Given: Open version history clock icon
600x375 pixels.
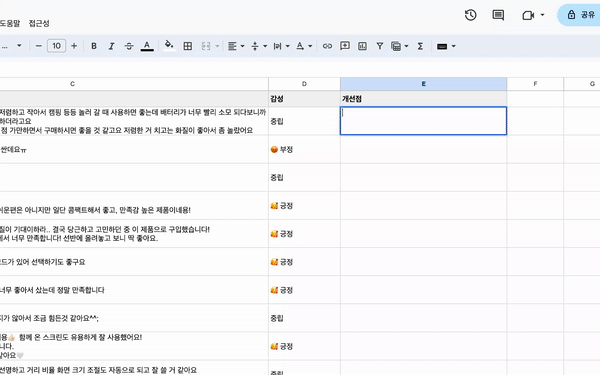Looking at the screenshot, I should [x=470, y=15].
